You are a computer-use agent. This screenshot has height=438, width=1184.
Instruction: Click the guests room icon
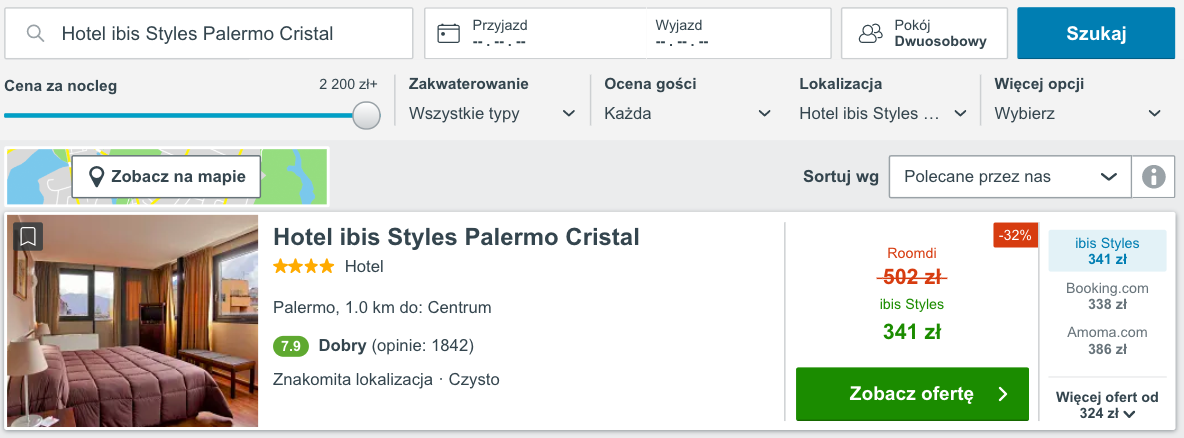tap(871, 33)
